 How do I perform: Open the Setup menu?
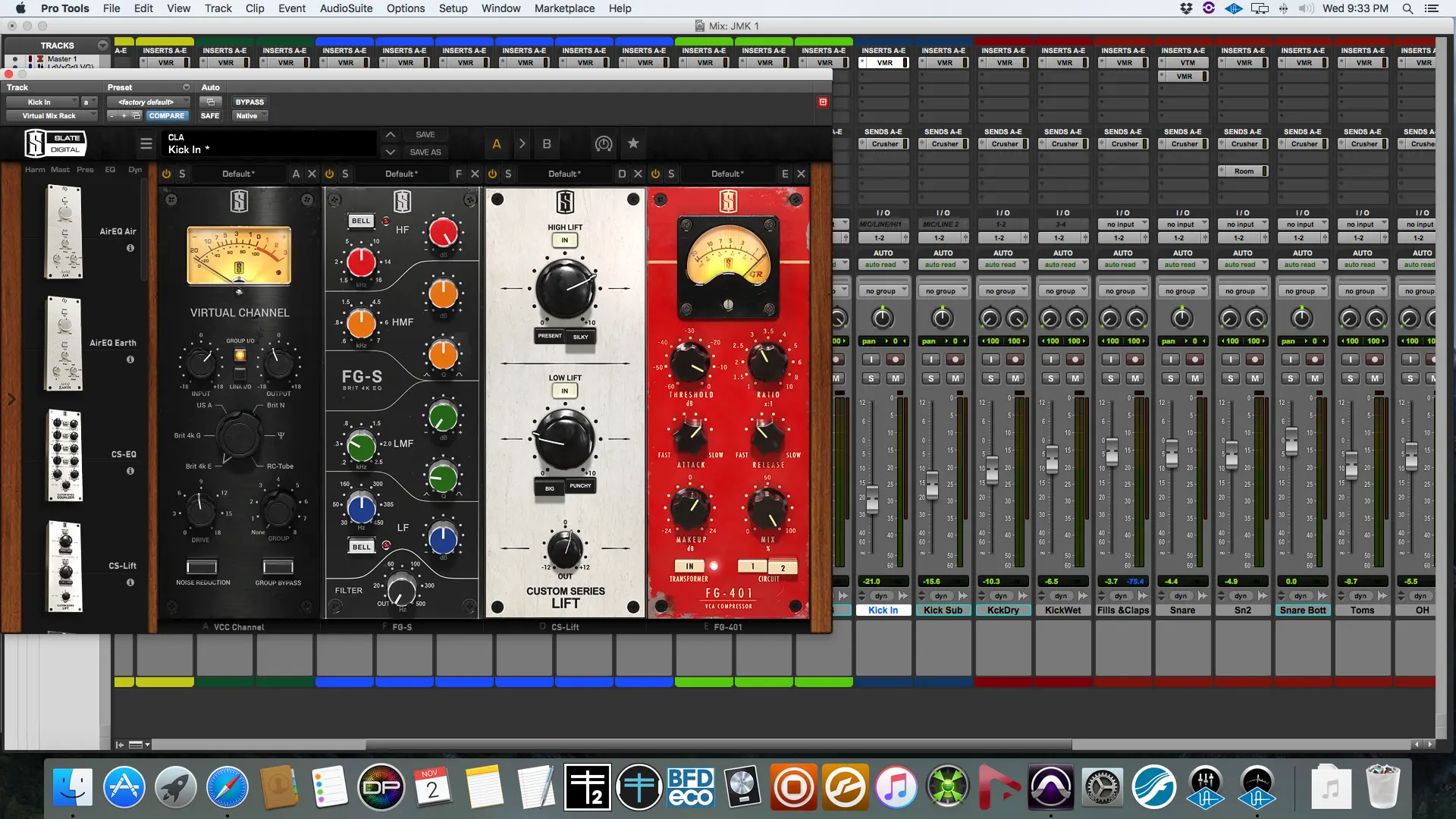453,8
